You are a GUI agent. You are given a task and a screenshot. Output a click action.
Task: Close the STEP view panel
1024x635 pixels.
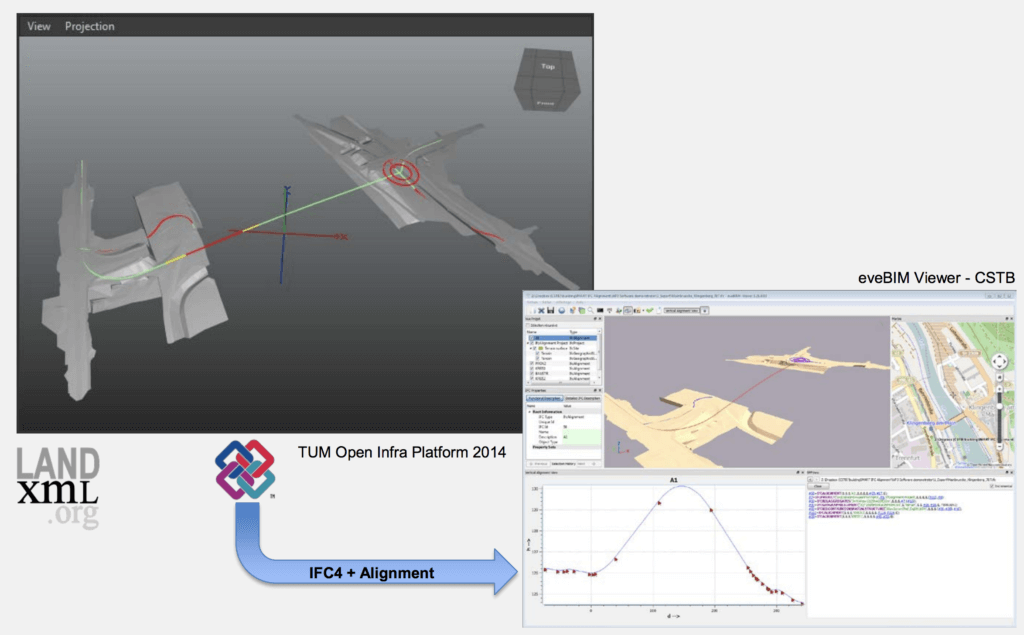(x=1012, y=472)
